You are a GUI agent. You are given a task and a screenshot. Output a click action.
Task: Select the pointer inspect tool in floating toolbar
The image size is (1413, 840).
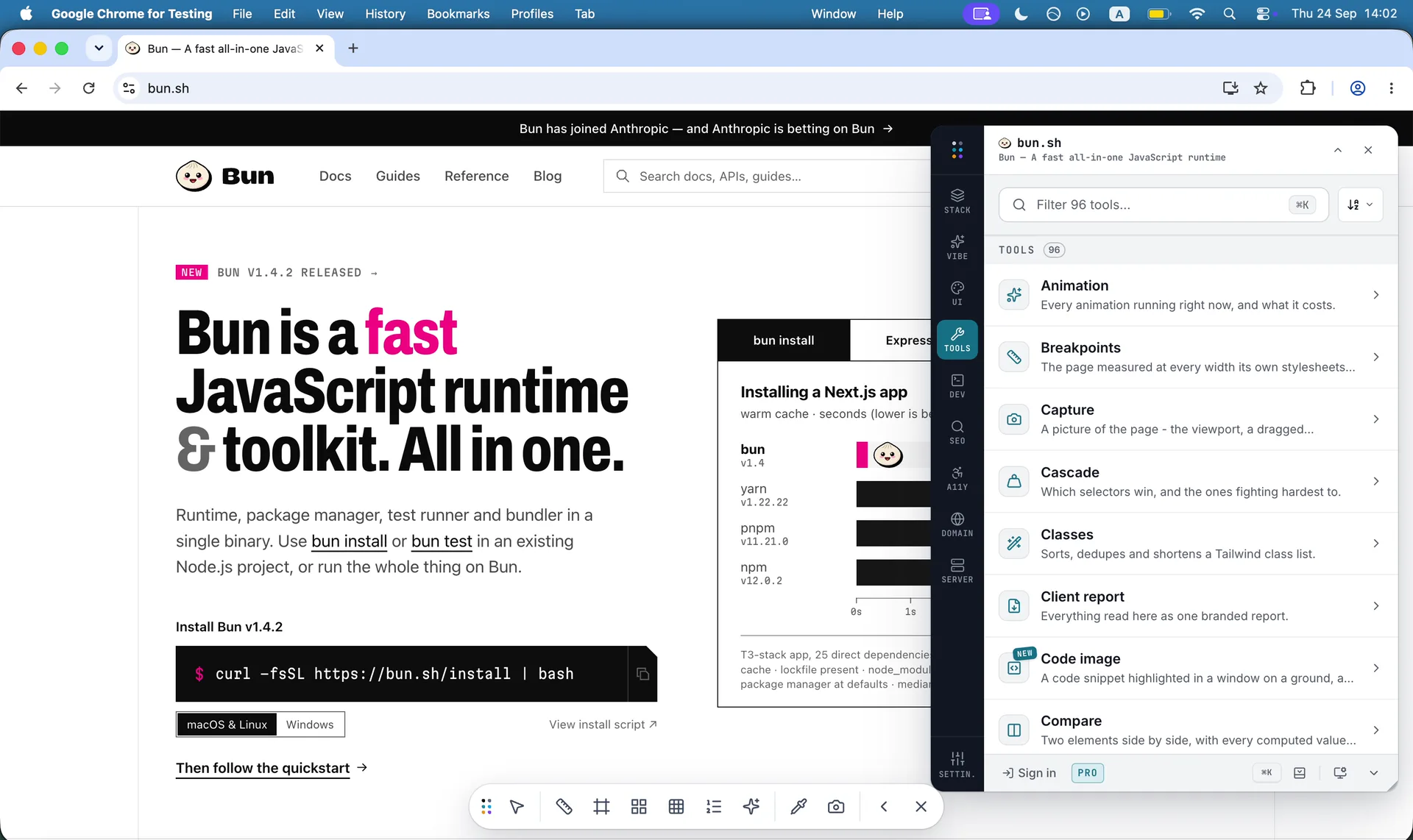[517, 807]
